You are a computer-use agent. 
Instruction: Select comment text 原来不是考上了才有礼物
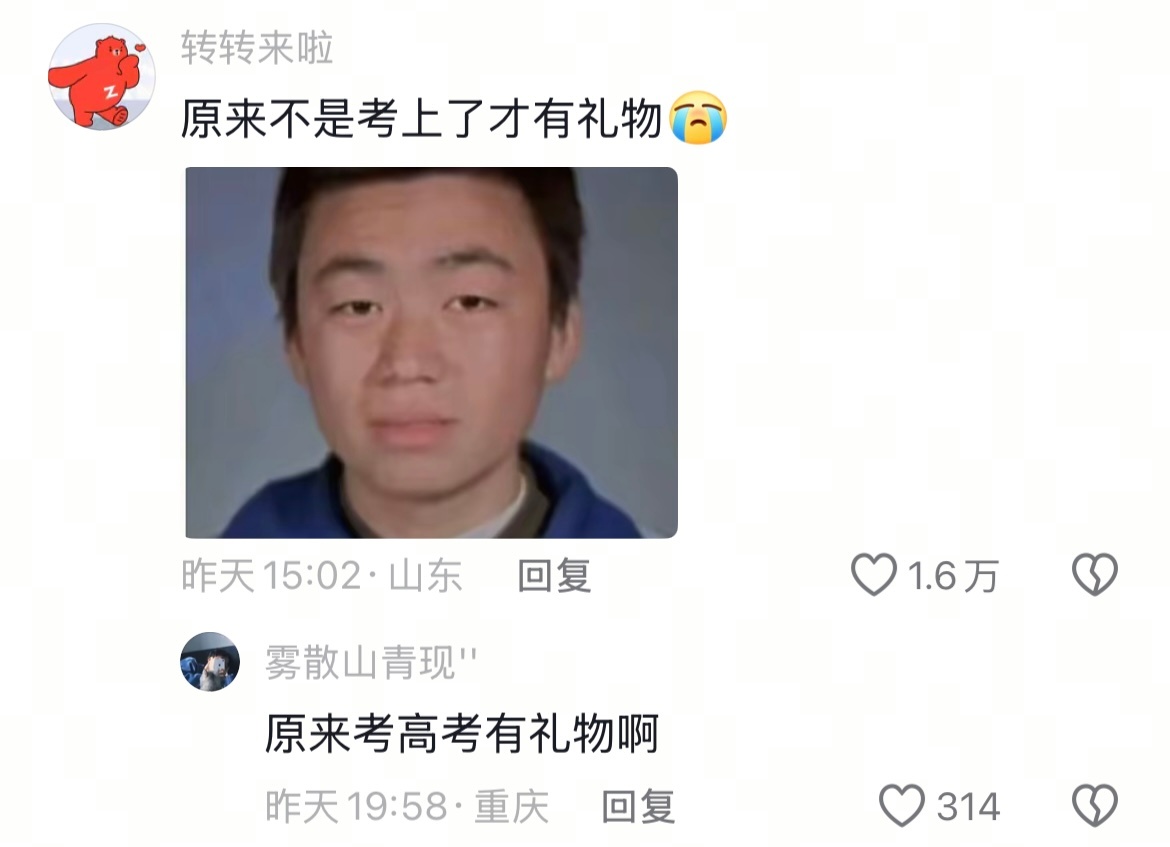tap(422, 119)
